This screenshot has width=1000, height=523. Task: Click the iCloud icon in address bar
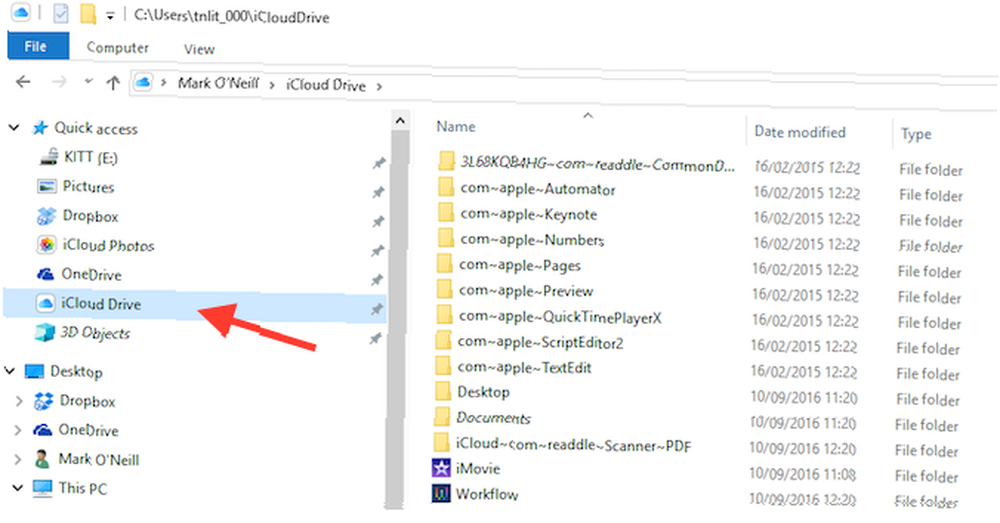coord(143,82)
